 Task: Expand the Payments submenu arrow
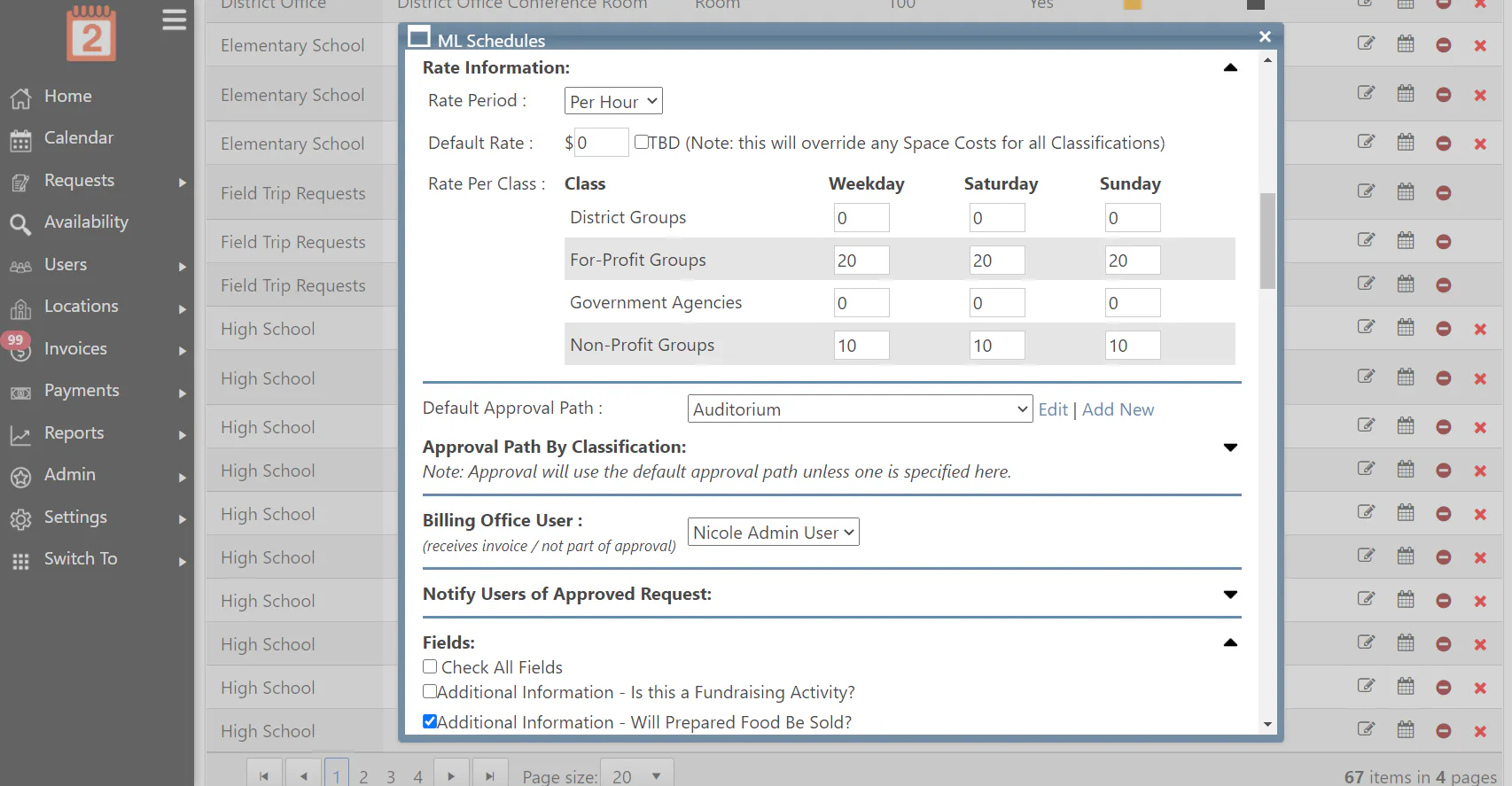[183, 393]
